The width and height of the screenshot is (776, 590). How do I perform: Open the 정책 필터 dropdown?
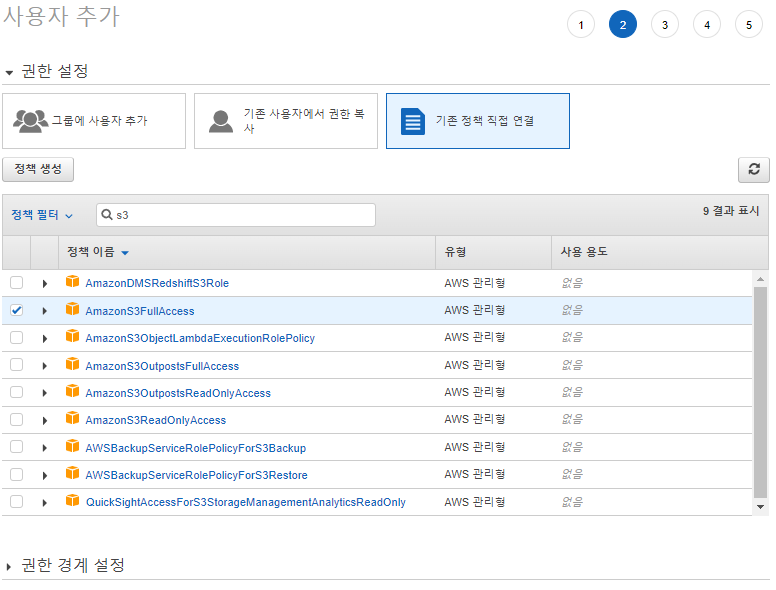(42, 215)
